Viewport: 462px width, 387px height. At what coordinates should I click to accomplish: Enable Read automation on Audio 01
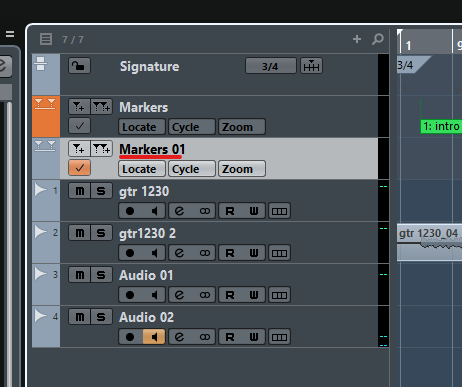tap(230, 295)
